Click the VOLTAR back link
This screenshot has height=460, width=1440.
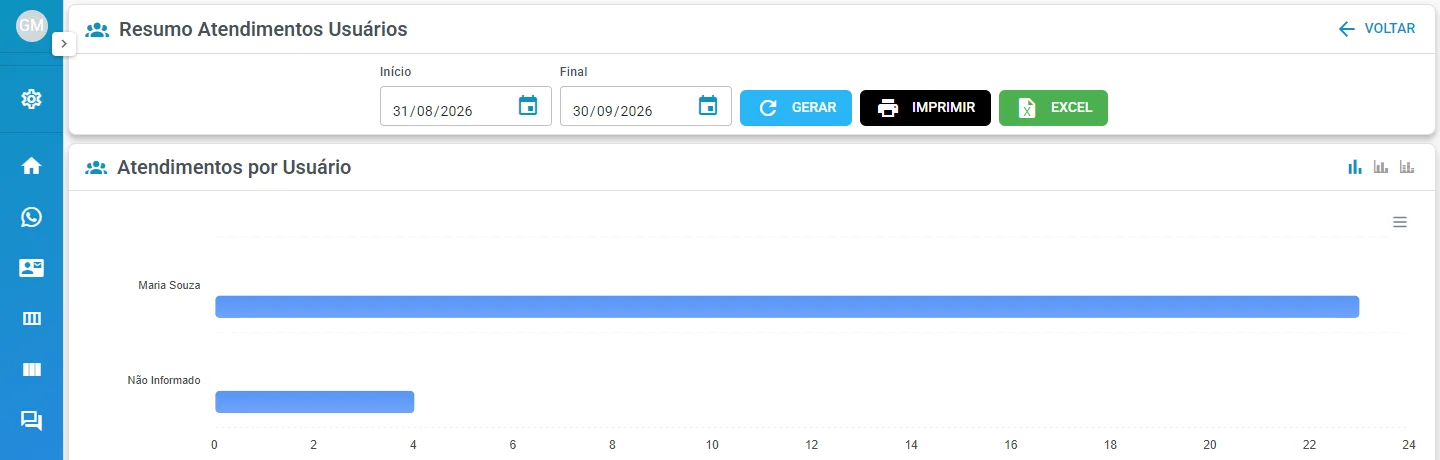pos(1377,28)
